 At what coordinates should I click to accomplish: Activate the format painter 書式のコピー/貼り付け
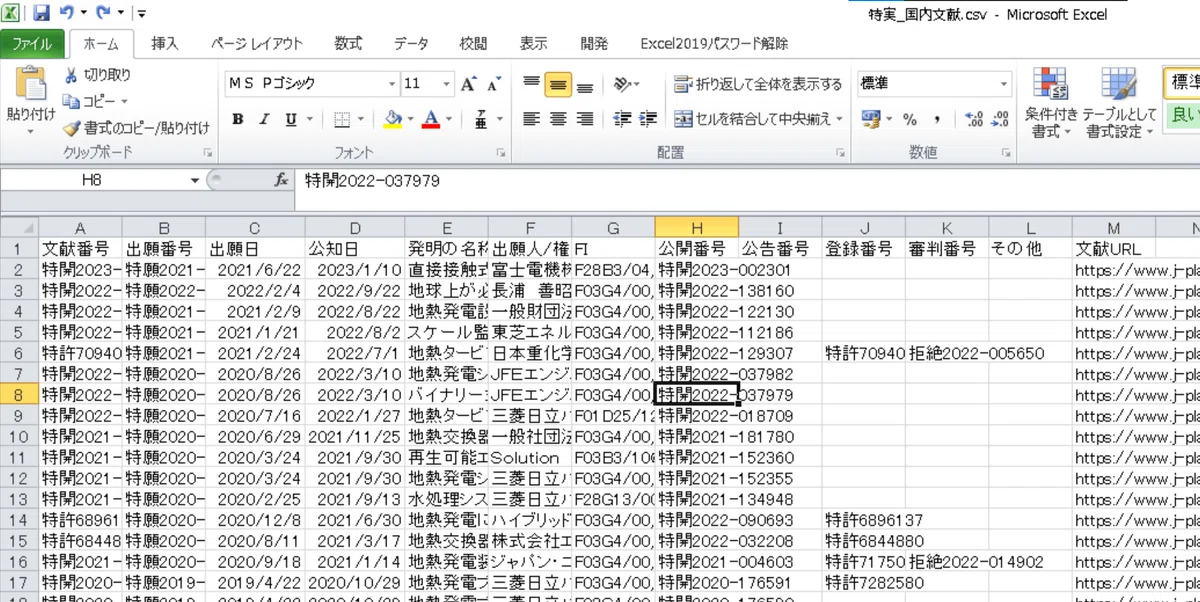click(x=136, y=127)
